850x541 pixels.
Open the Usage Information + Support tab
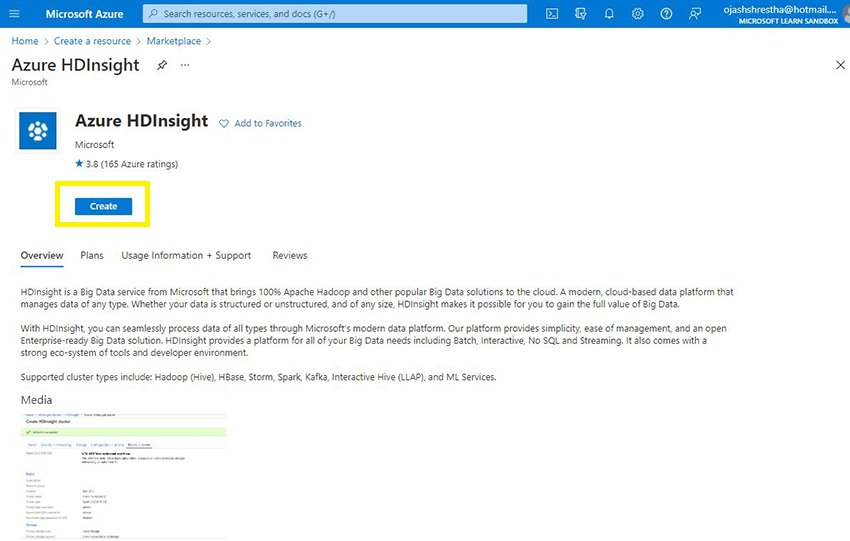186,255
